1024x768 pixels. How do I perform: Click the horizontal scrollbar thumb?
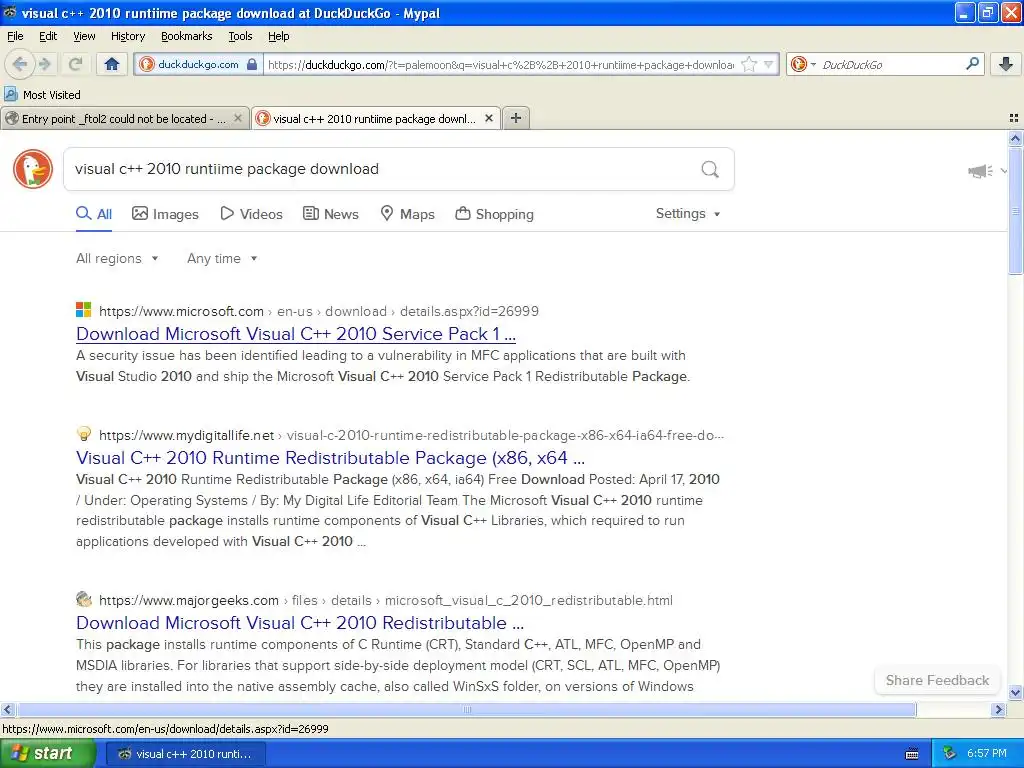[x=466, y=709]
